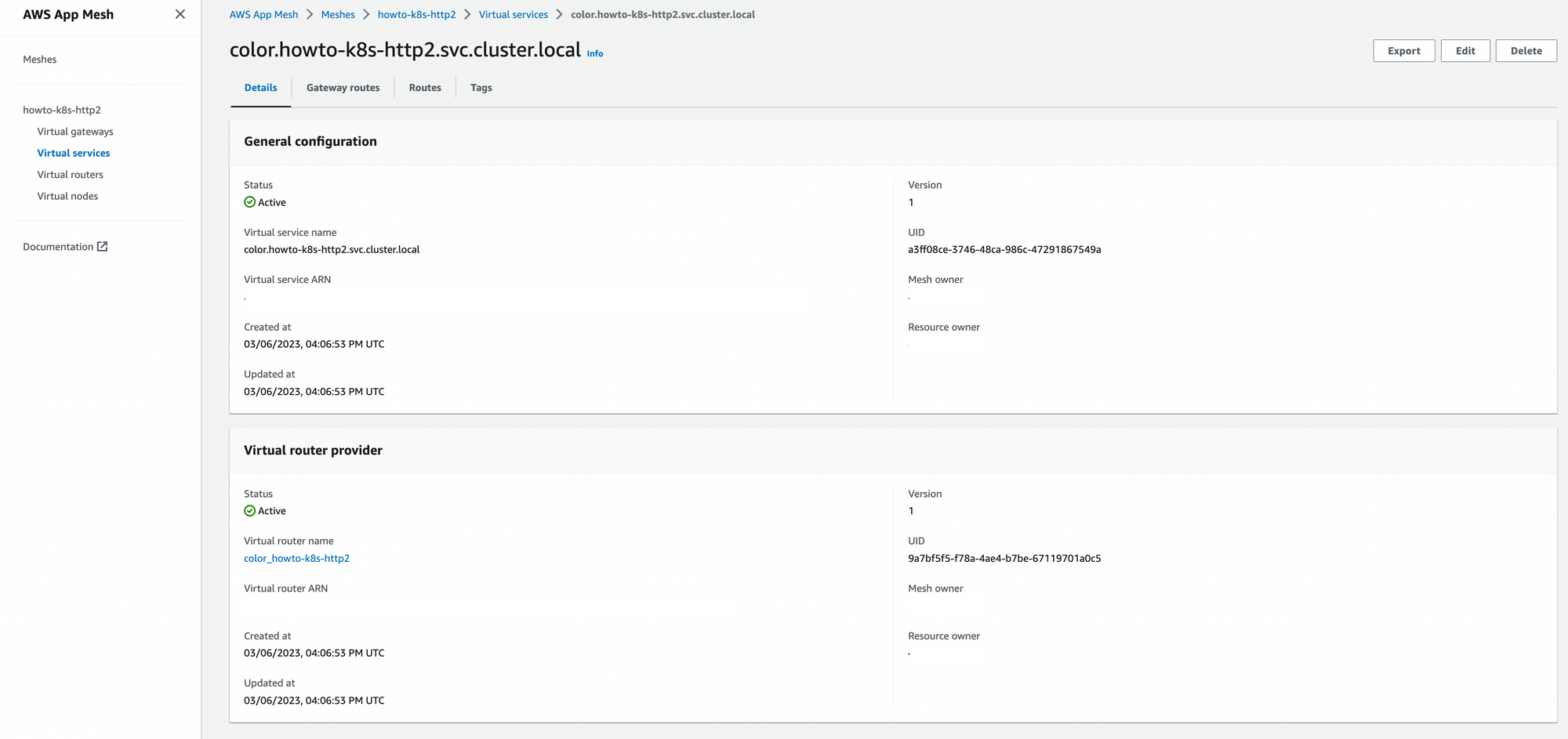Viewport: 1568px width, 739px height.
Task: Open the Routes tab
Action: click(x=424, y=87)
